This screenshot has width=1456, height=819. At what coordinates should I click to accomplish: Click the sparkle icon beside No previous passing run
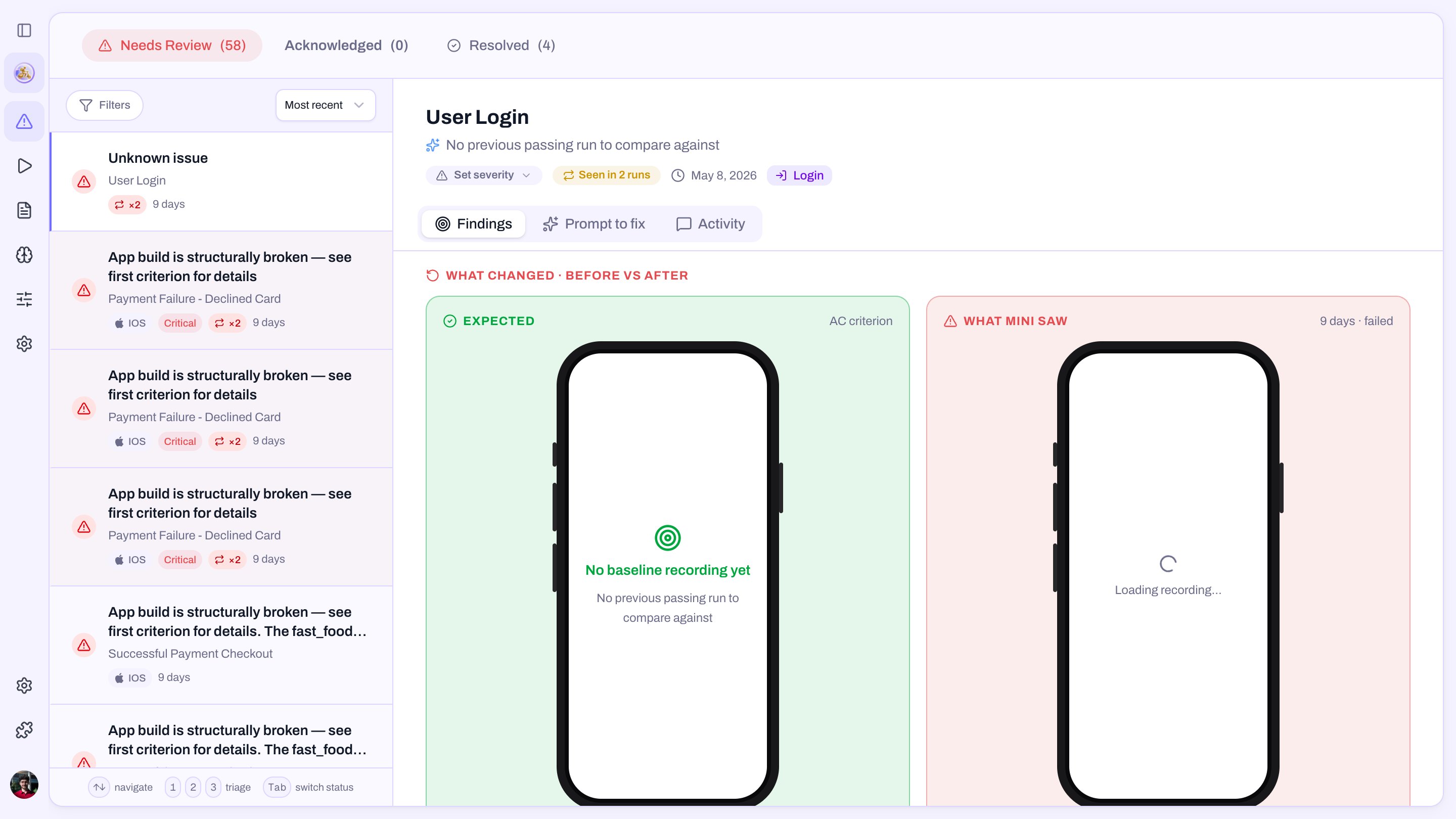(x=432, y=145)
